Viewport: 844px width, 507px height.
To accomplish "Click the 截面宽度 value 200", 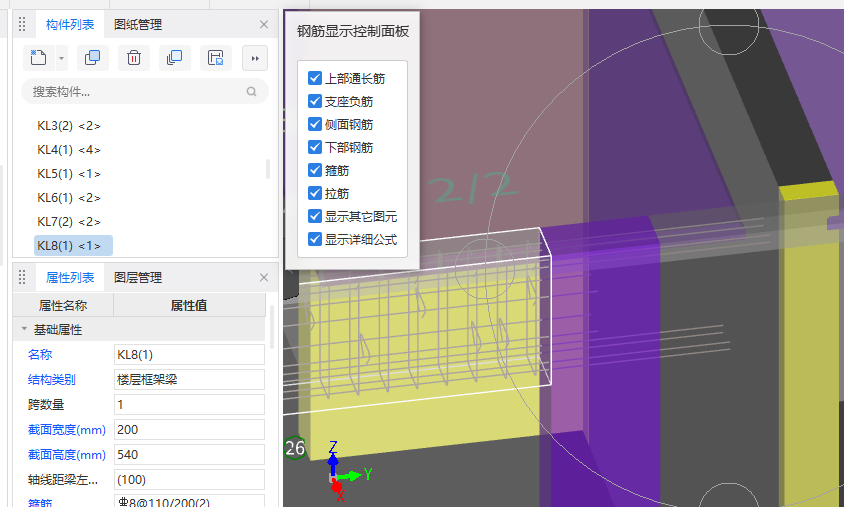I will coord(189,429).
